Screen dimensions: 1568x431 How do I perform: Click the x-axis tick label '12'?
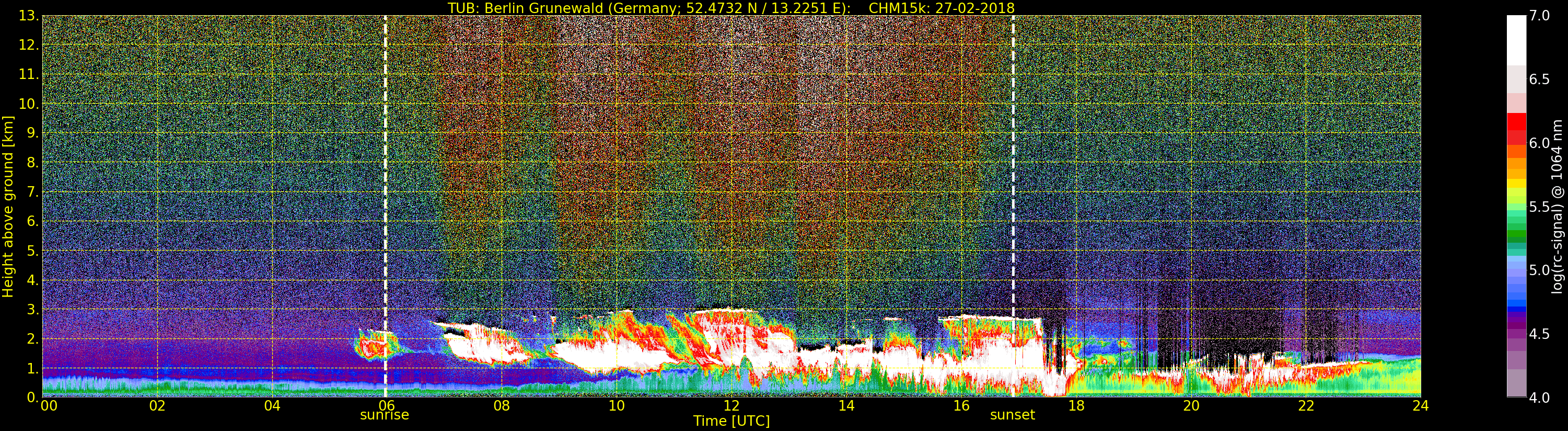(x=731, y=406)
